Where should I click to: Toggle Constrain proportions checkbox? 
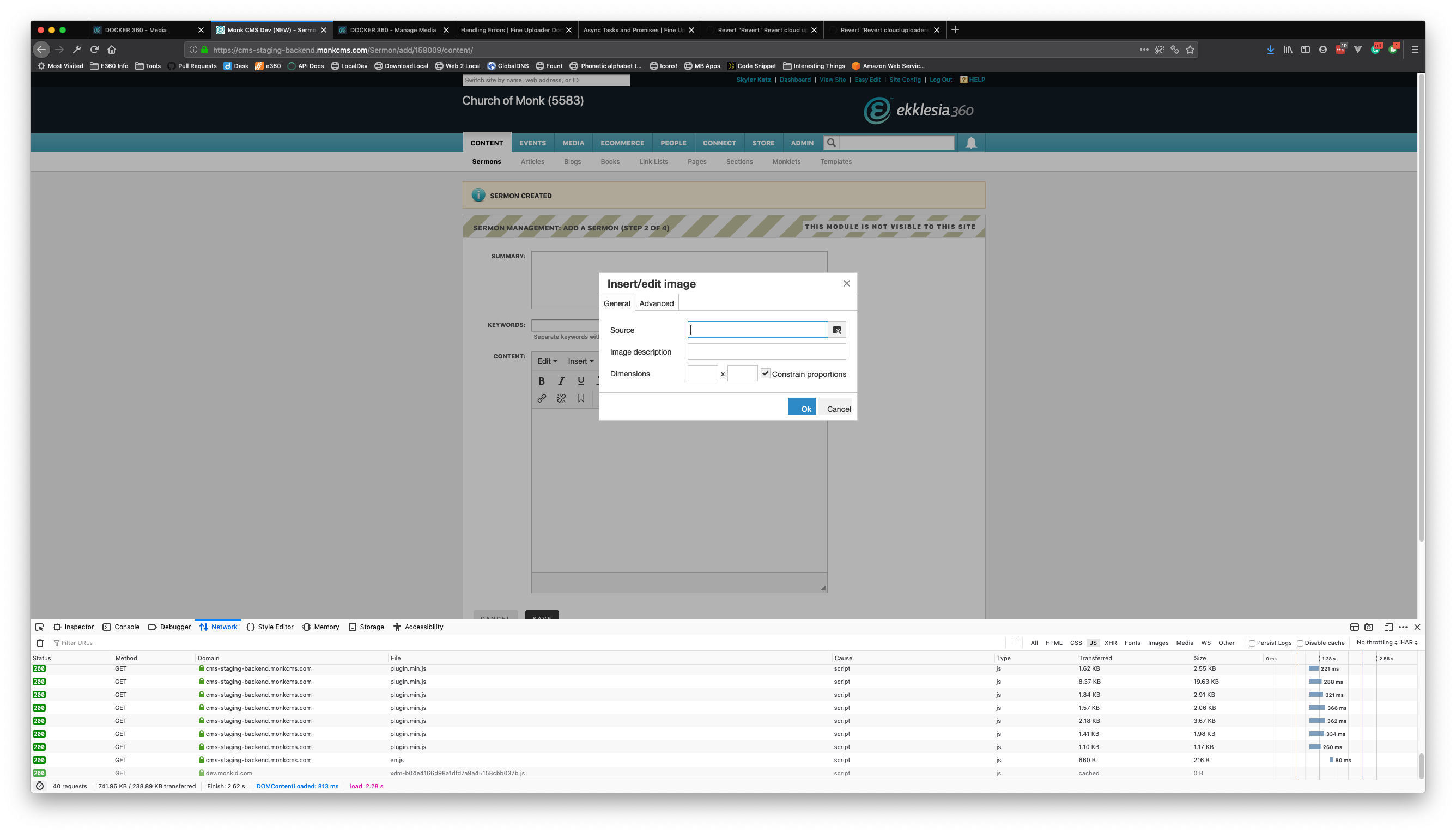click(x=765, y=373)
